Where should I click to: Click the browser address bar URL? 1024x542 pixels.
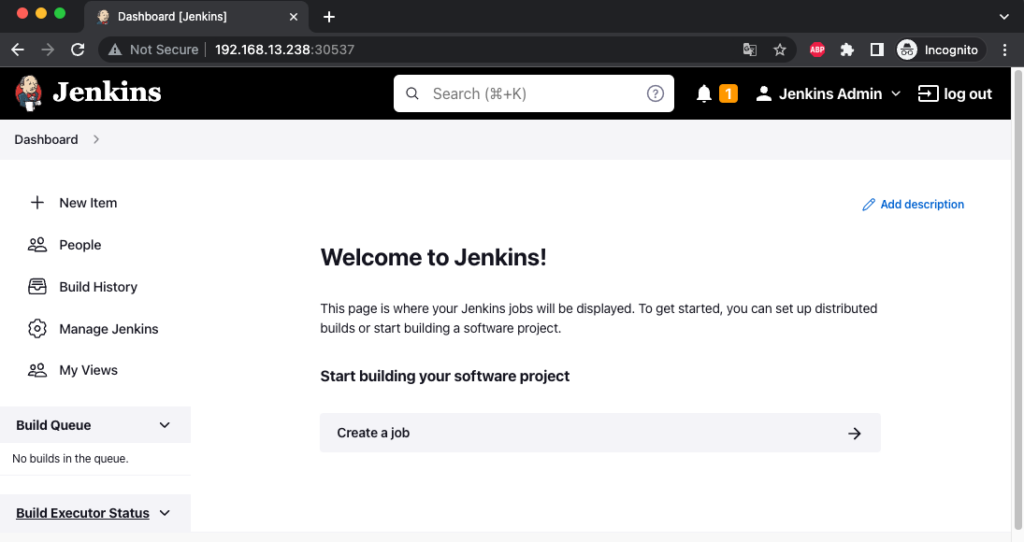pyautogui.click(x=285, y=50)
